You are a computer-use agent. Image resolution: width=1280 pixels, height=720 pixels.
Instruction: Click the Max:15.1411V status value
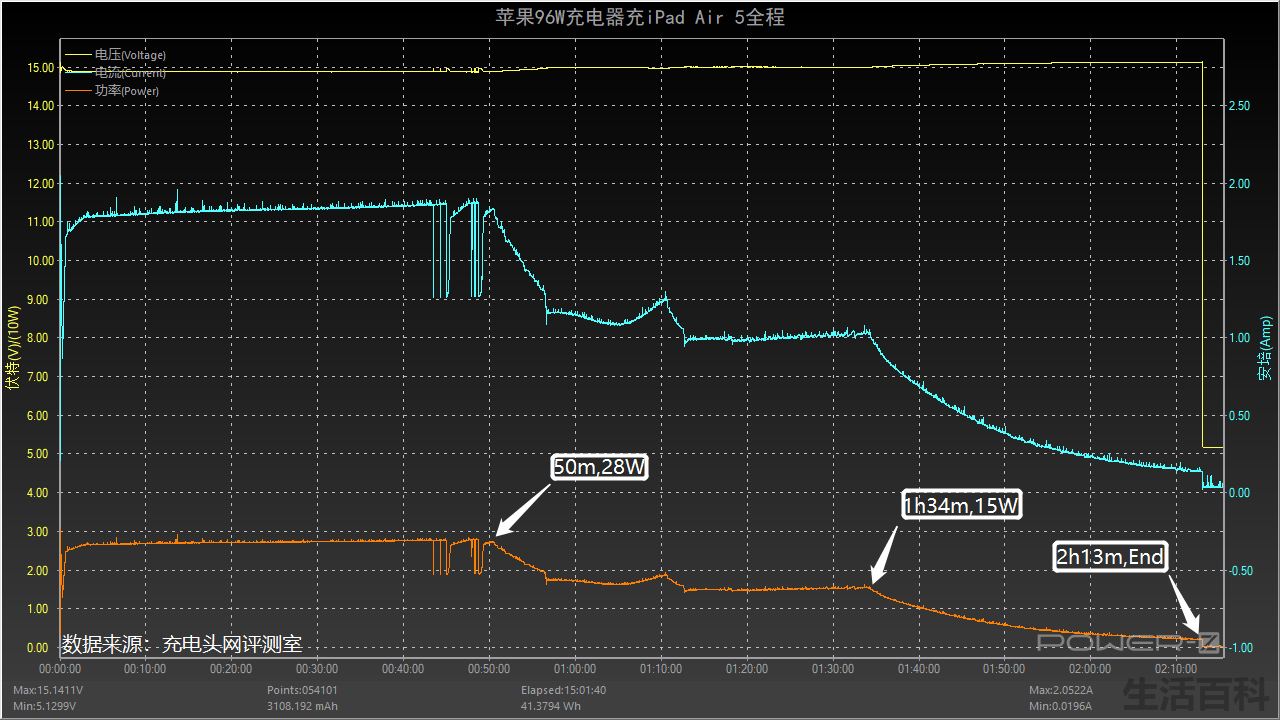pos(47,690)
